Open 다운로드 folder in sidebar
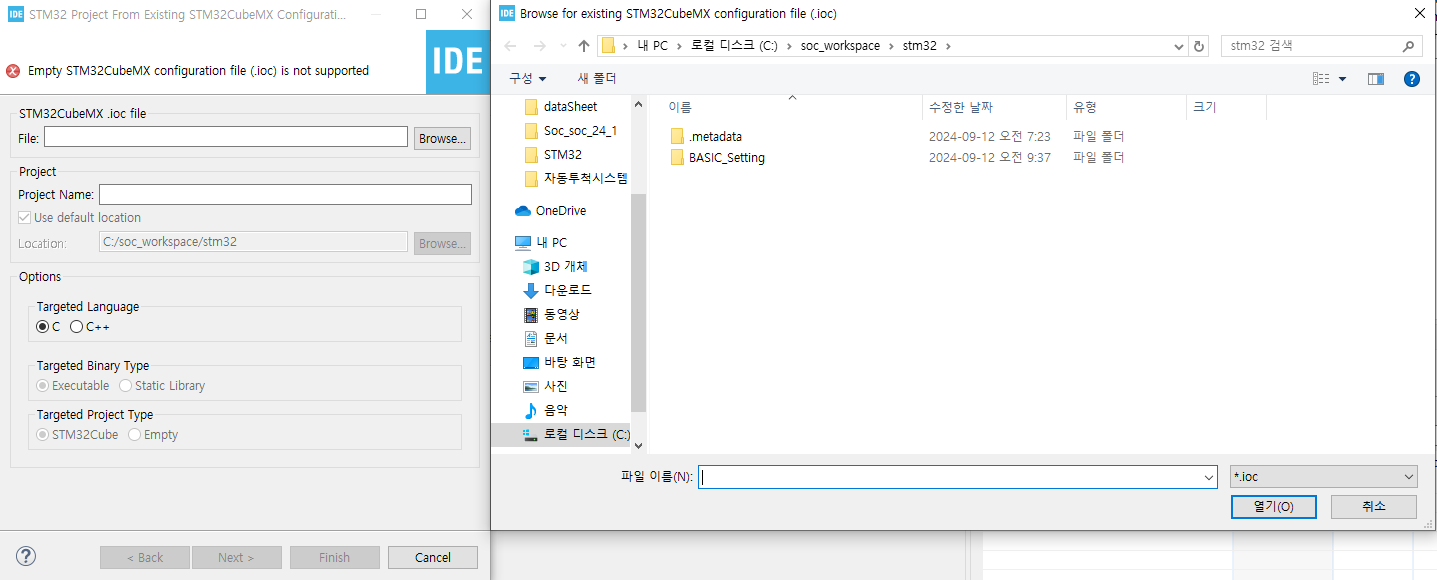The height and width of the screenshot is (580, 1437). pos(558,291)
